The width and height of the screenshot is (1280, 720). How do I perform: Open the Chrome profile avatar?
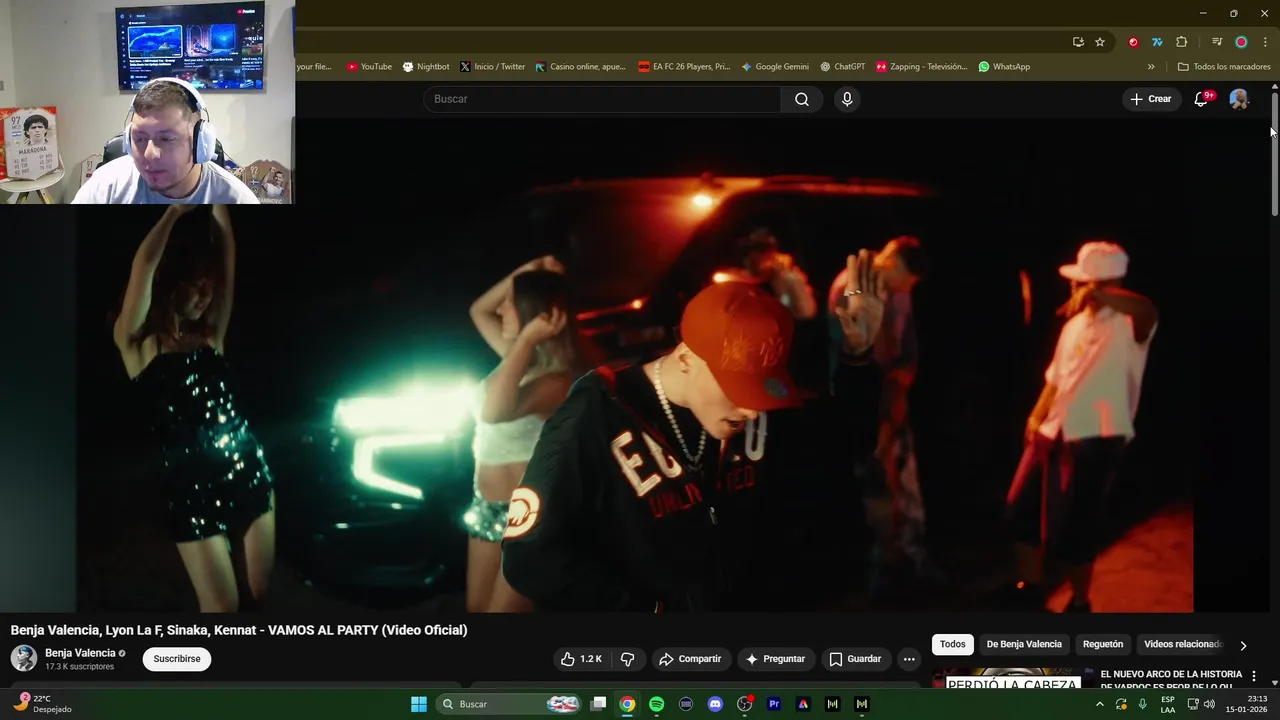click(x=1241, y=42)
